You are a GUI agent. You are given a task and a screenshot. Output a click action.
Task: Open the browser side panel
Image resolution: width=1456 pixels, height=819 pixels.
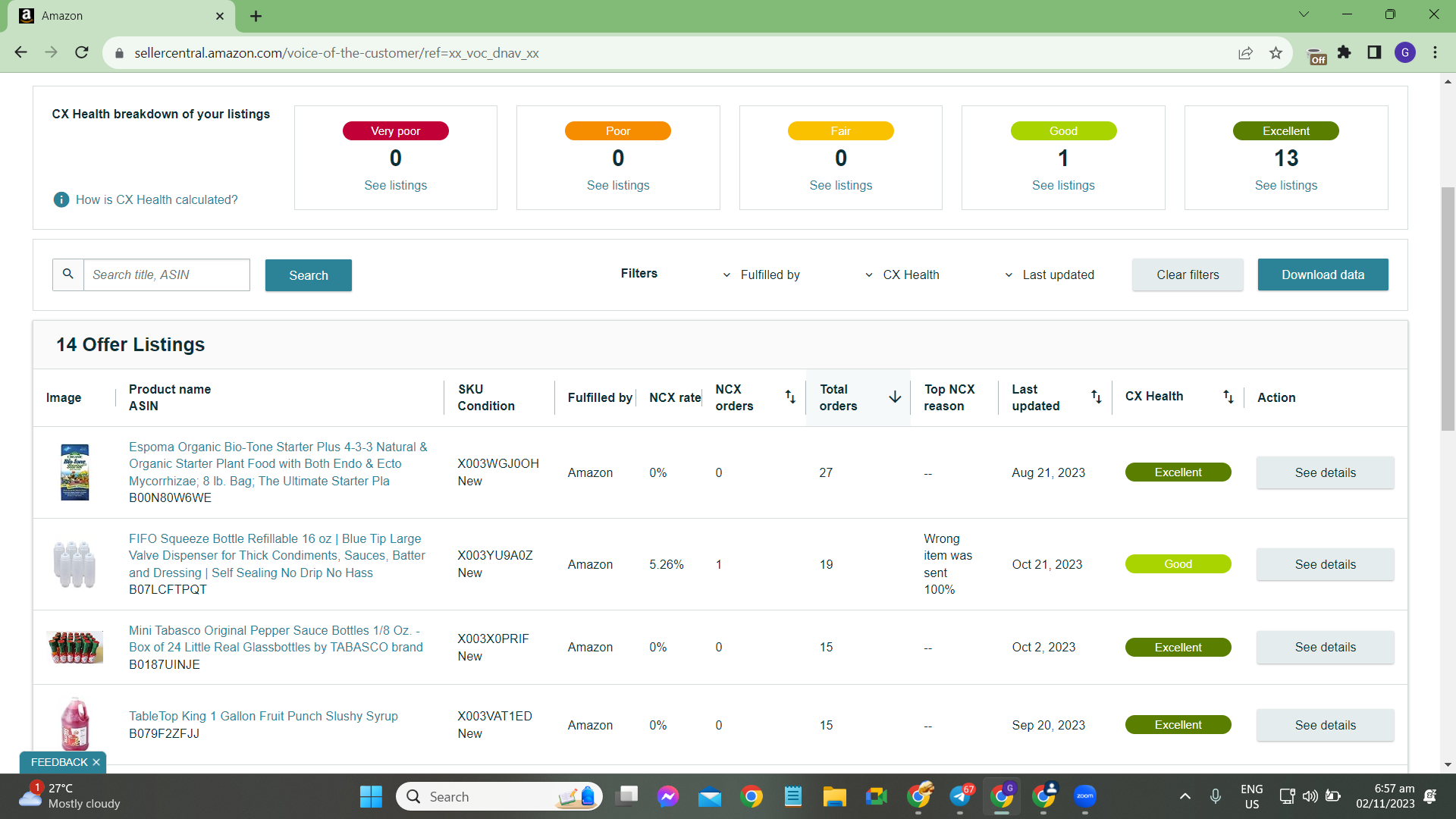click(x=1374, y=52)
